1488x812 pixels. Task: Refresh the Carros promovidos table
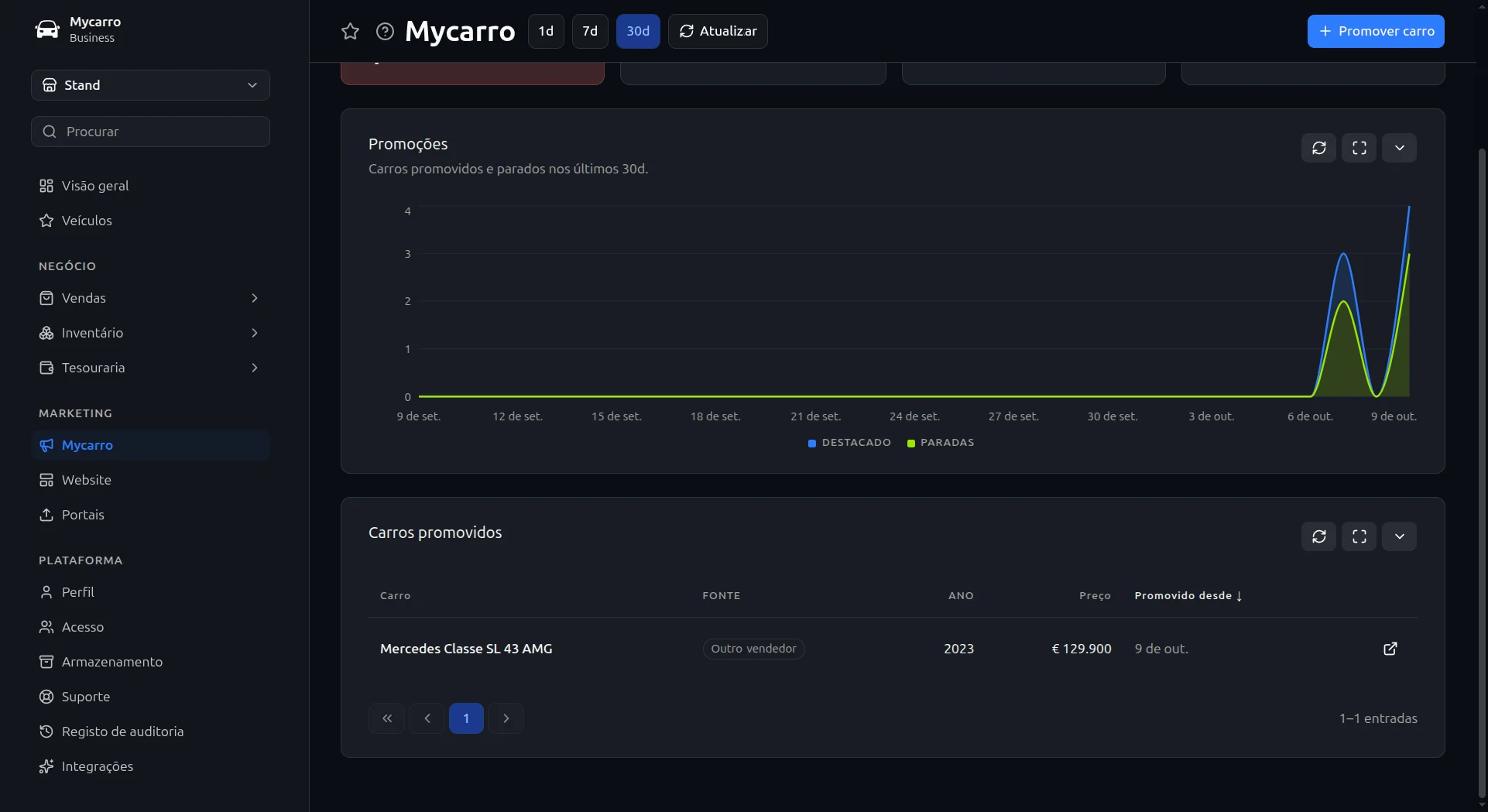[1318, 536]
